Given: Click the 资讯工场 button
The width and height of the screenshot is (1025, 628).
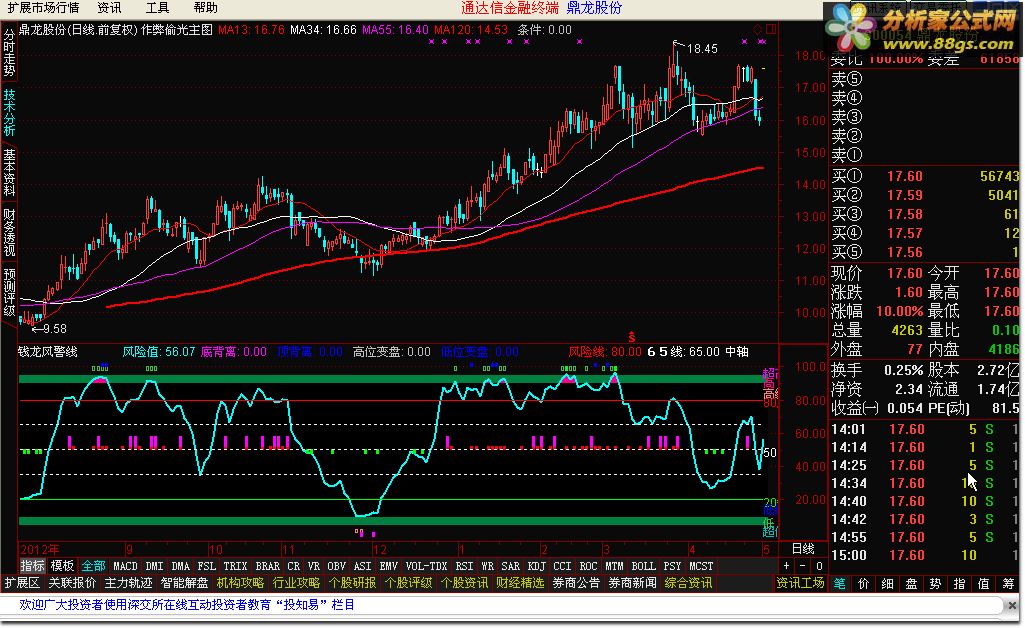Looking at the screenshot, I should click(x=801, y=583).
